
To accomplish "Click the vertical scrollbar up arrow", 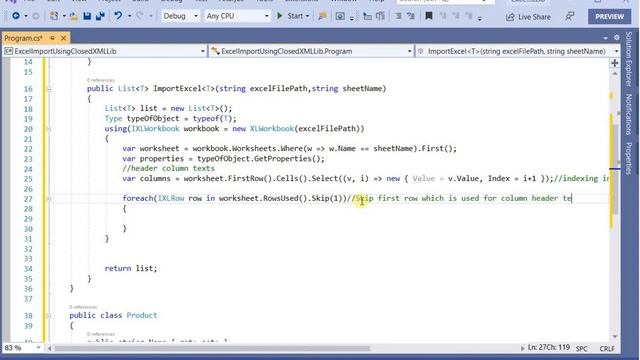I will pyautogui.click(x=615, y=73).
